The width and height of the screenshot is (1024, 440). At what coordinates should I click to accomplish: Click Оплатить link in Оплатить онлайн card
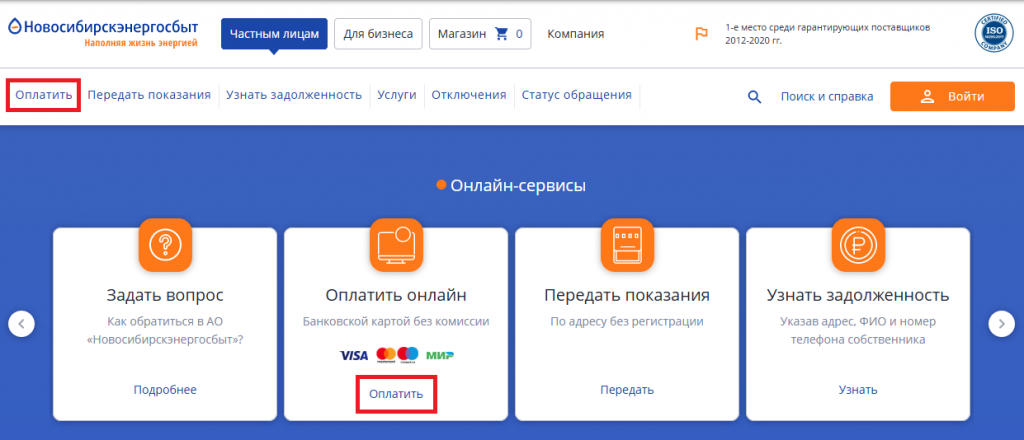[x=396, y=394]
